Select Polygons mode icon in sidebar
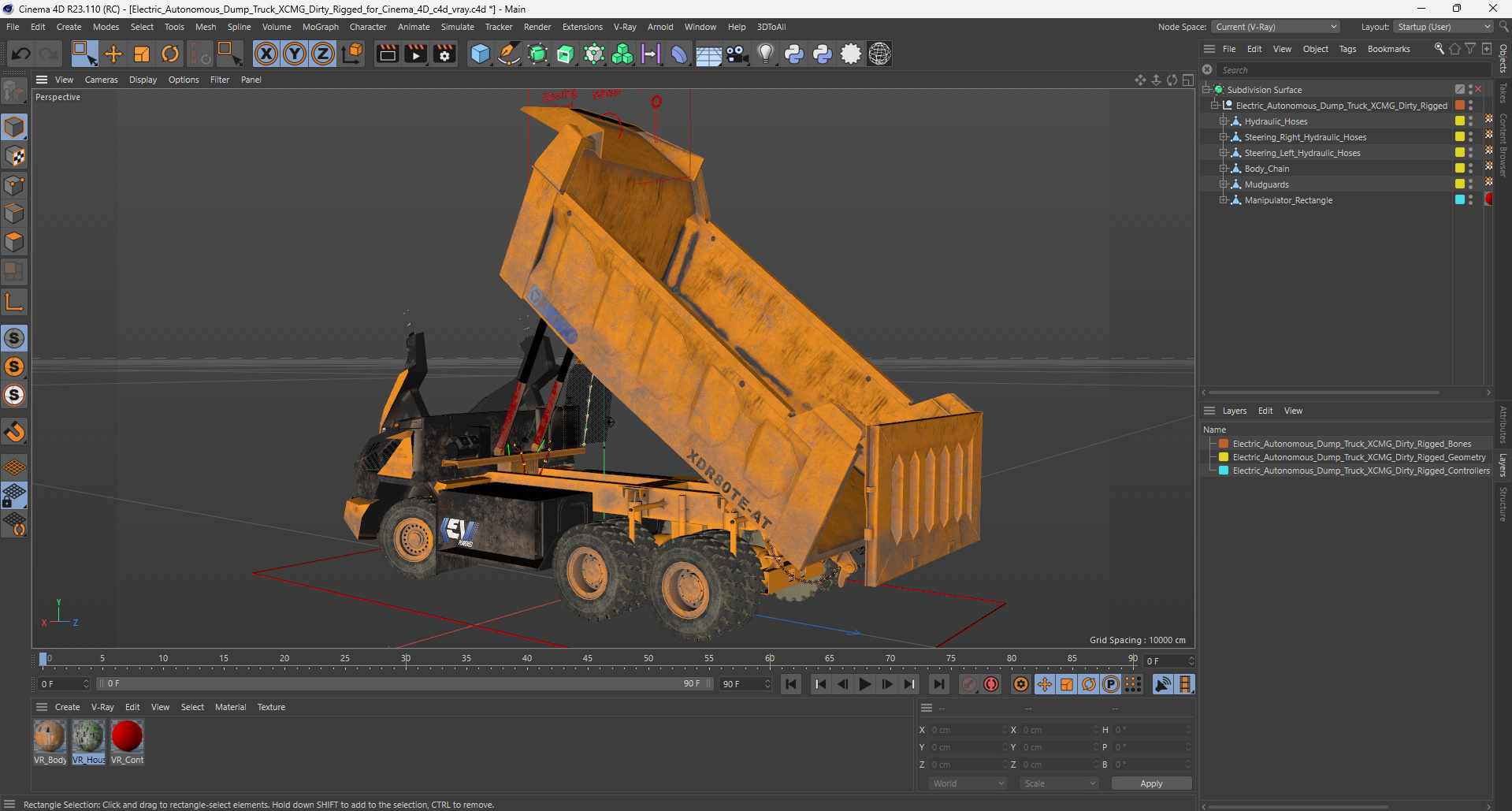The height and width of the screenshot is (811, 1512). point(14,242)
